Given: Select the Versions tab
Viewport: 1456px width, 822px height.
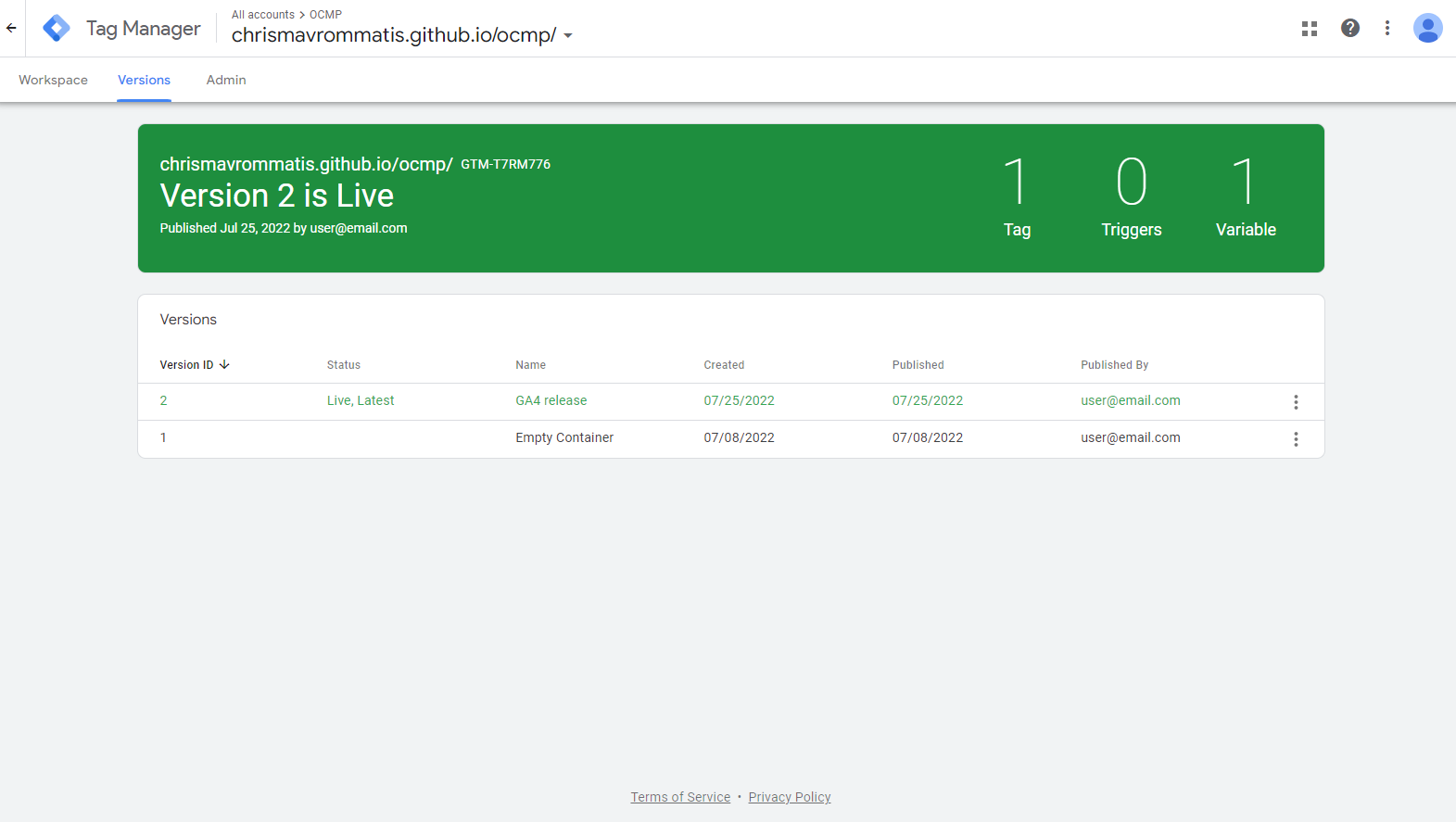Looking at the screenshot, I should pos(144,80).
